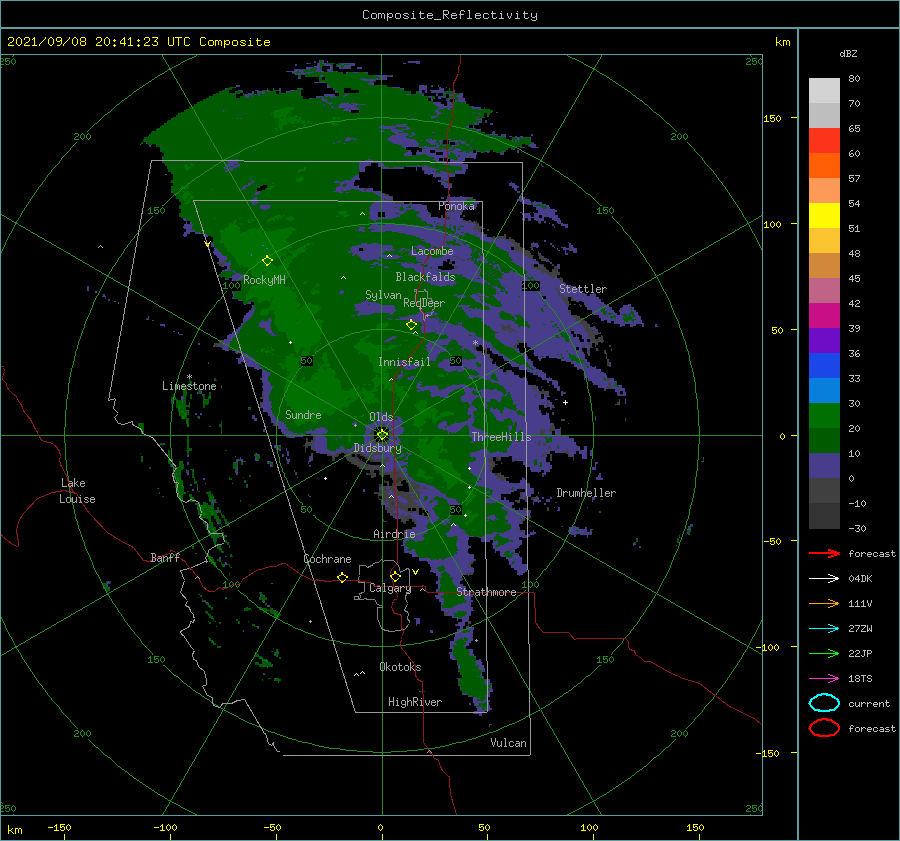
Task: Click the Composite_Reflectivity title
Action: coord(449,15)
